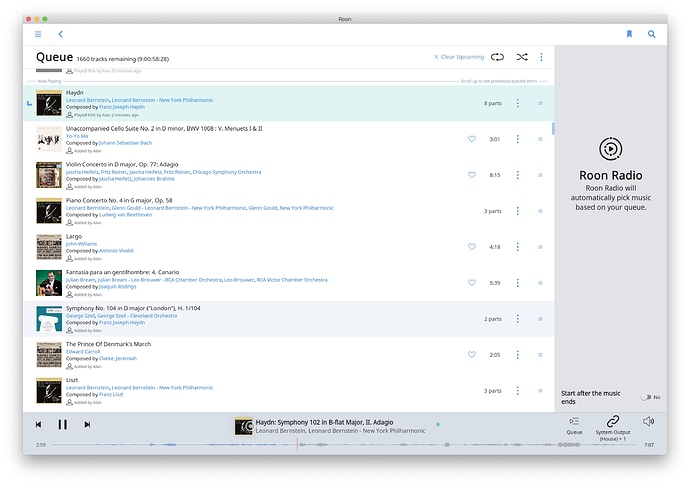
Task: Open volume speaker control
Action: [648, 421]
